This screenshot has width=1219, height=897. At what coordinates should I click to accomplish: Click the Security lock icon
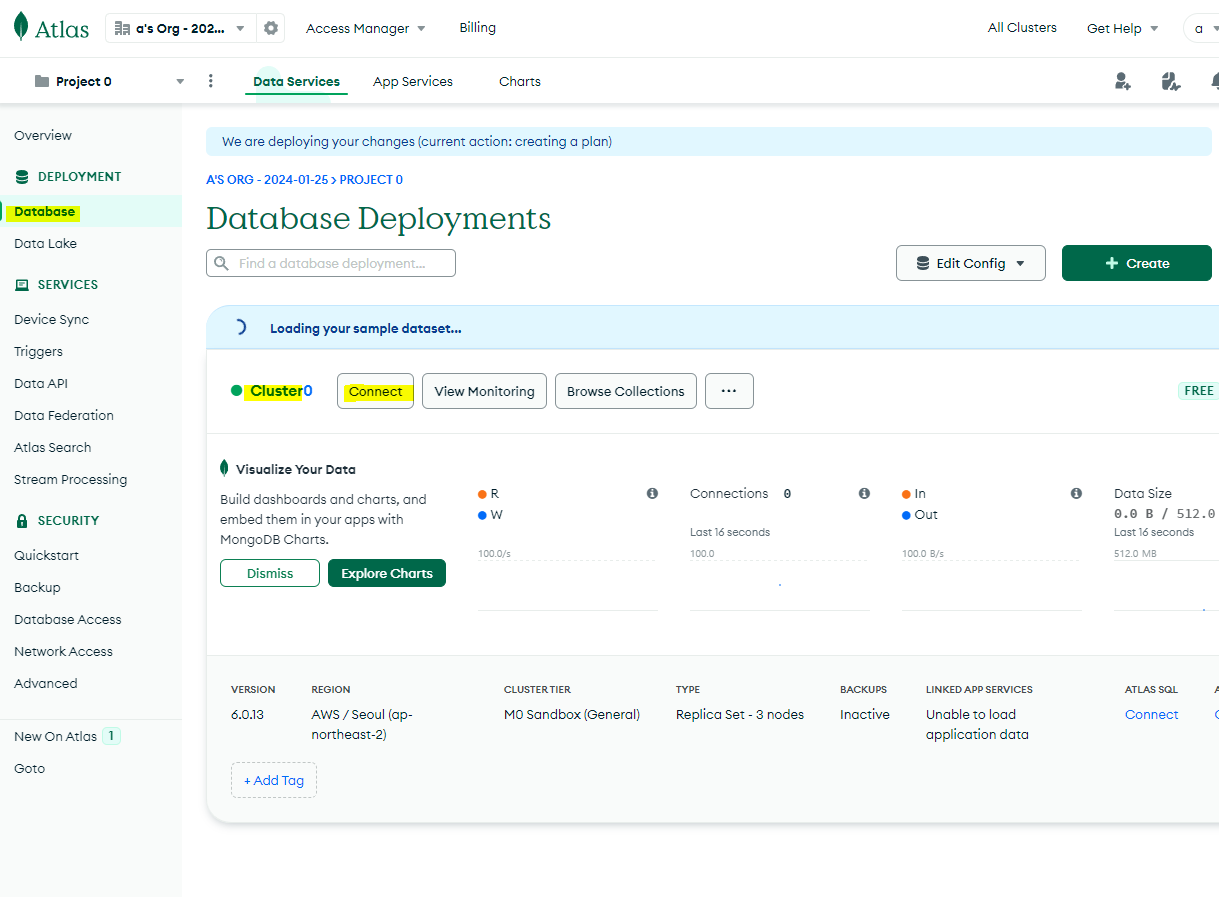coord(22,520)
